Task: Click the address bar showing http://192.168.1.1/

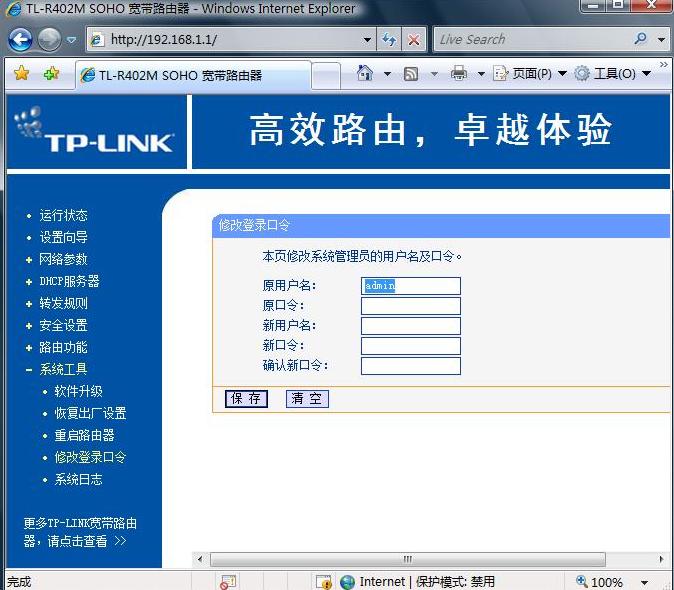Action: [230, 40]
